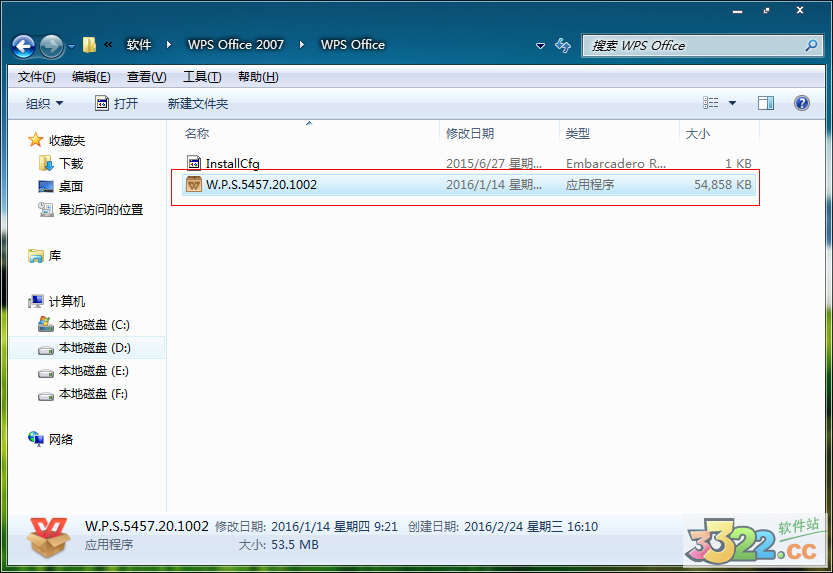Image resolution: width=833 pixels, height=573 pixels.
Task: Navigate to WPS Office 2007 breadcrumb
Action: pyautogui.click(x=236, y=45)
